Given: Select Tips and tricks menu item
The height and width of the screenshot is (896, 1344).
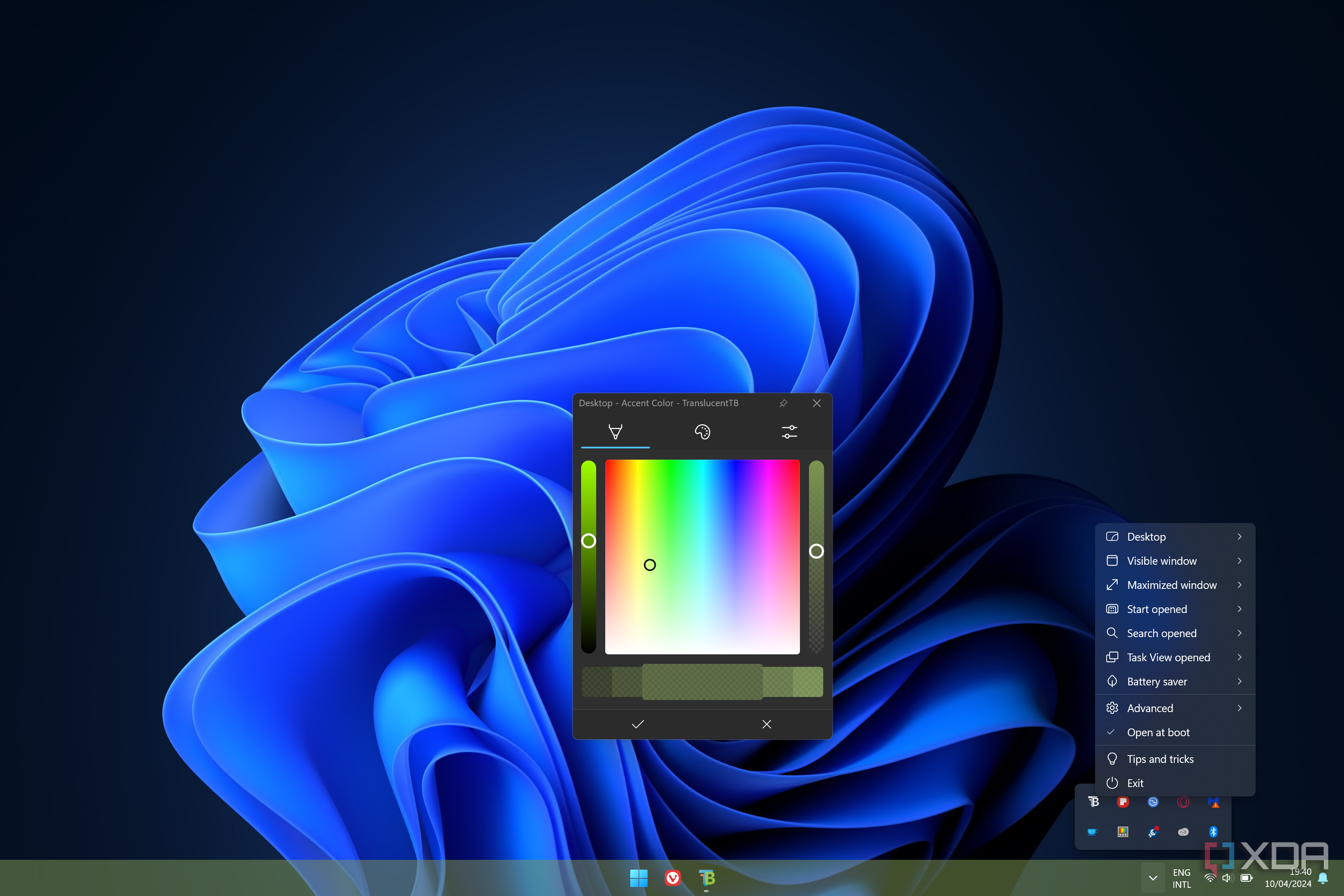Looking at the screenshot, I should coord(1160,759).
